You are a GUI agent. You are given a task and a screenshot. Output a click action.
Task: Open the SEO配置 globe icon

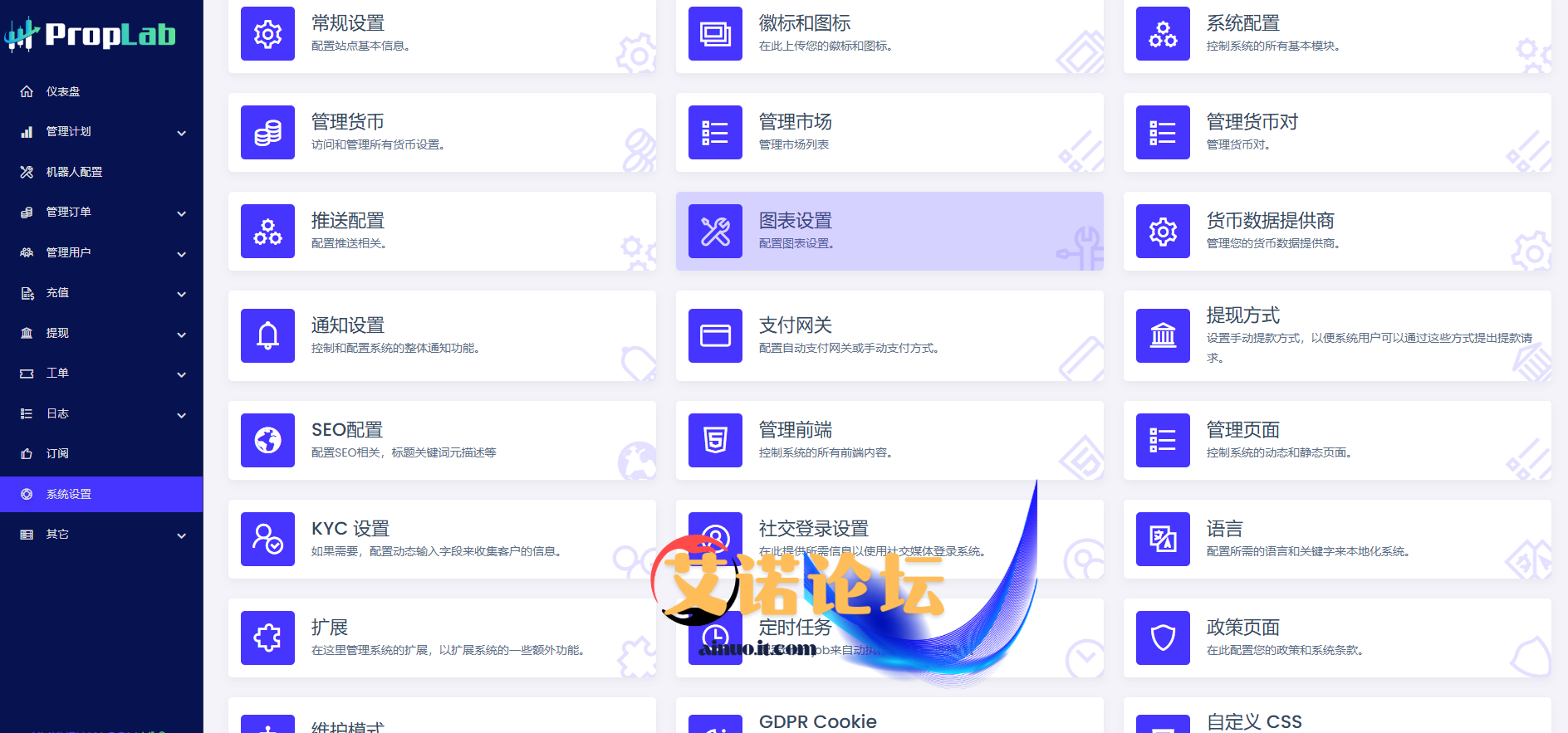tap(267, 441)
